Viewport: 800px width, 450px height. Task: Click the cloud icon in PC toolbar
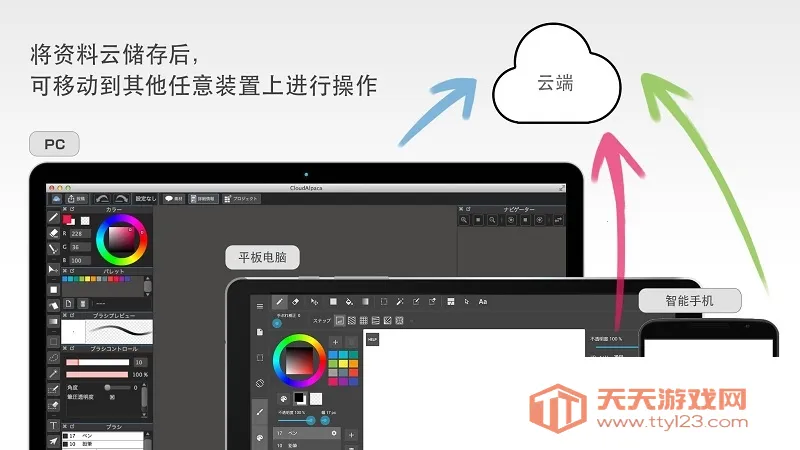tap(56, 199)
